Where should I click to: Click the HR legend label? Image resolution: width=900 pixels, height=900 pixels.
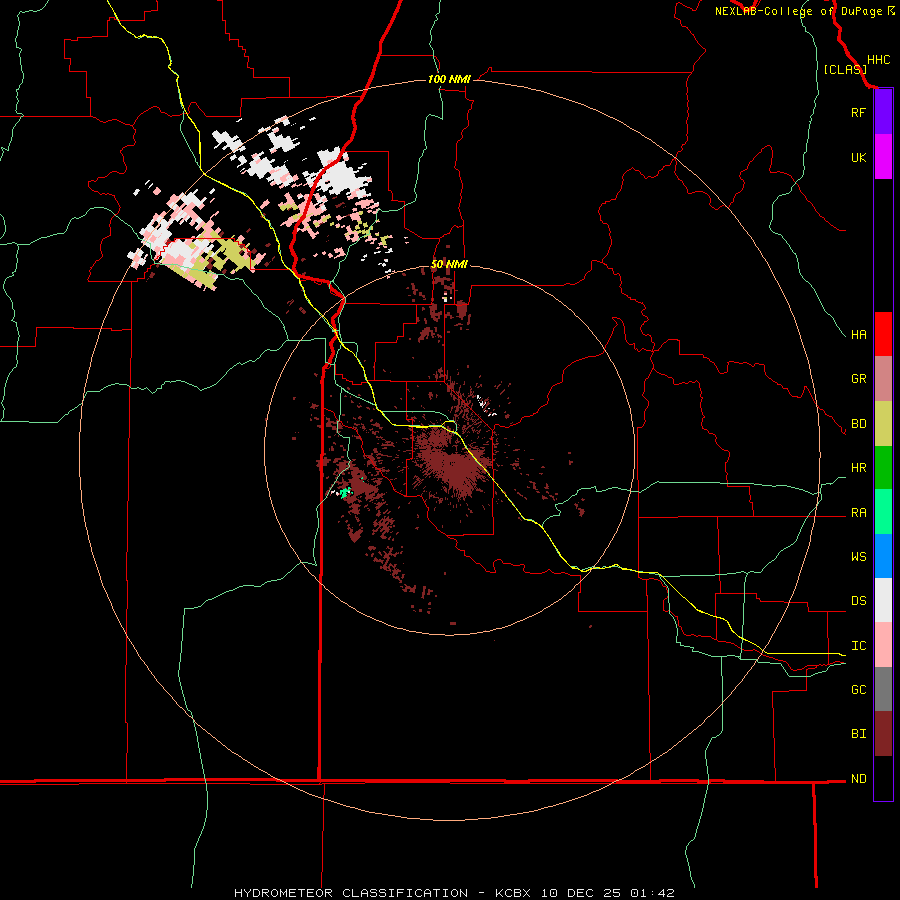(x=858, y=468)
